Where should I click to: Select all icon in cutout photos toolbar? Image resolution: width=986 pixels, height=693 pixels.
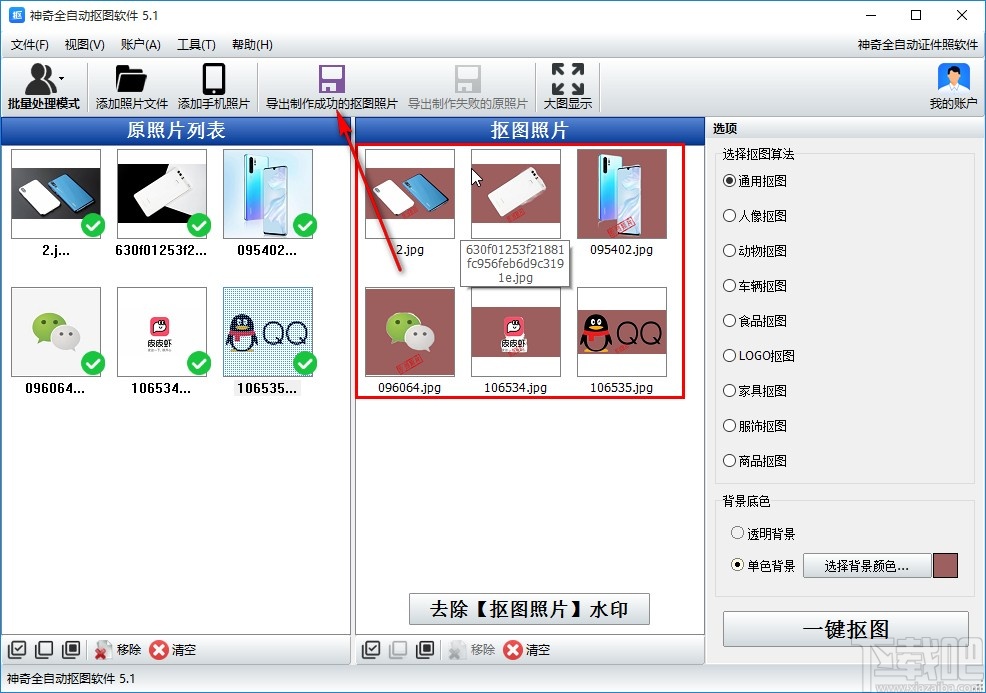click(x=371, y=649)
